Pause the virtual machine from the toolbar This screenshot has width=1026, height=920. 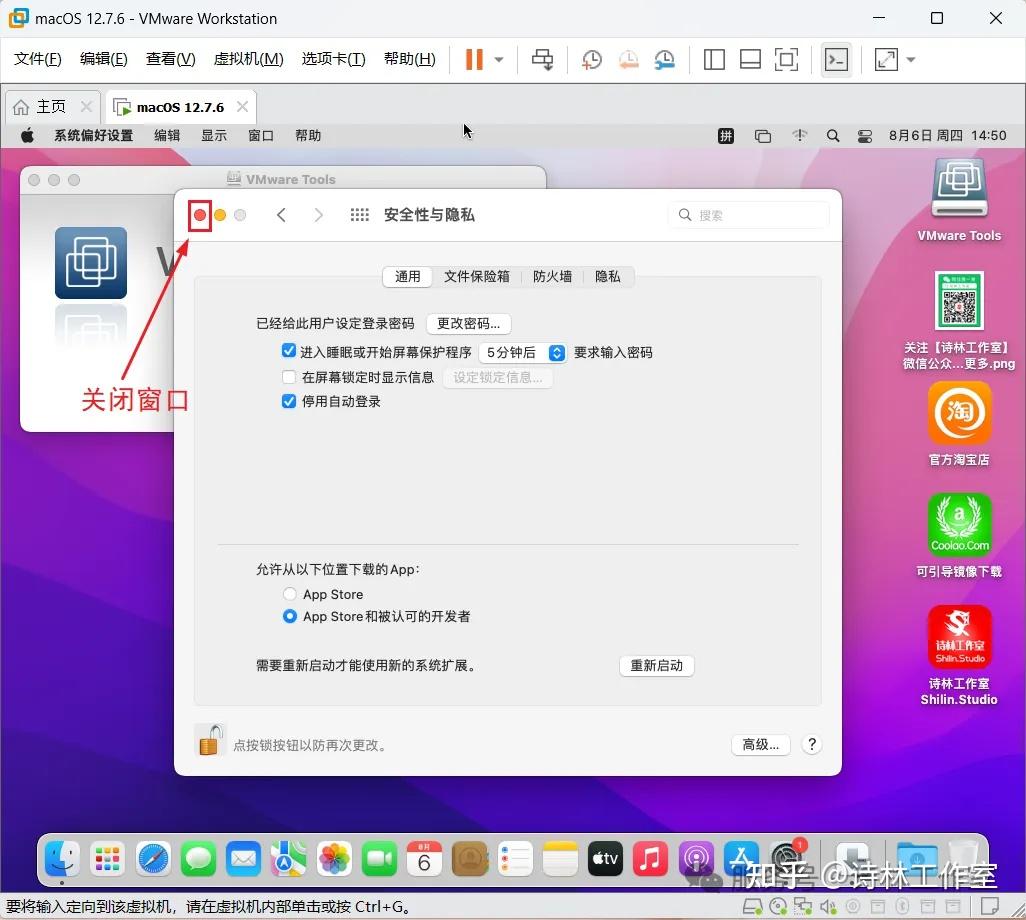point(474,60)
